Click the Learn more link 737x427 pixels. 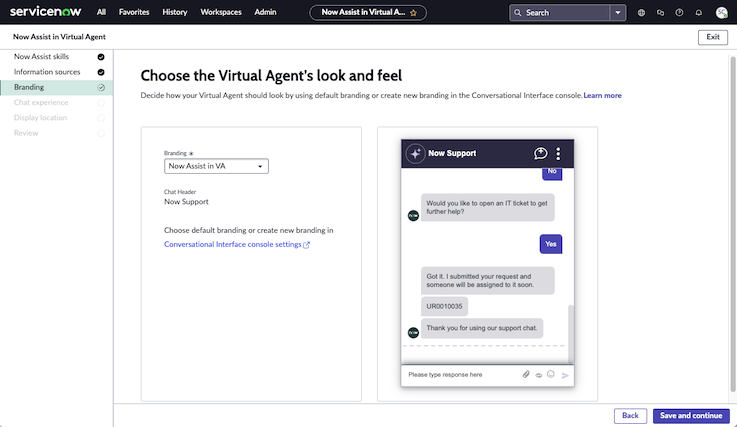click(x=603, y=95)
